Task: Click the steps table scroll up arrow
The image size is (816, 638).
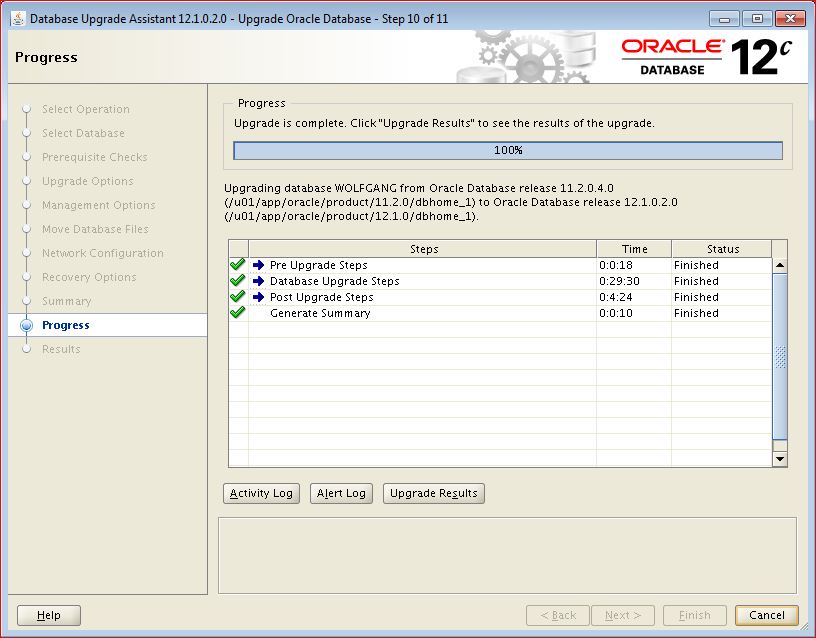Action: 780,265
